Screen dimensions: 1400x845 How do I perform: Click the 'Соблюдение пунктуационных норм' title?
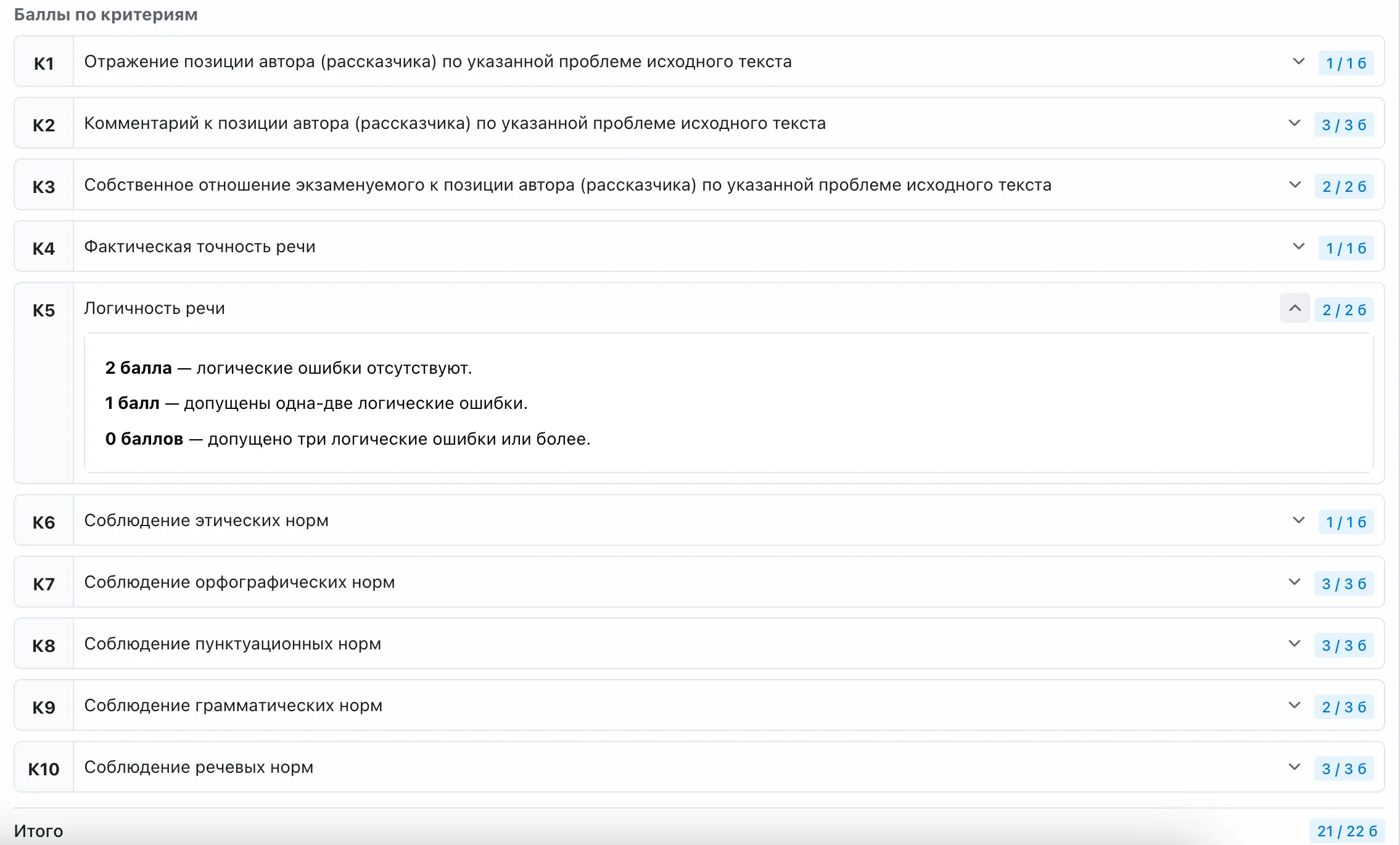pos(233,644)
